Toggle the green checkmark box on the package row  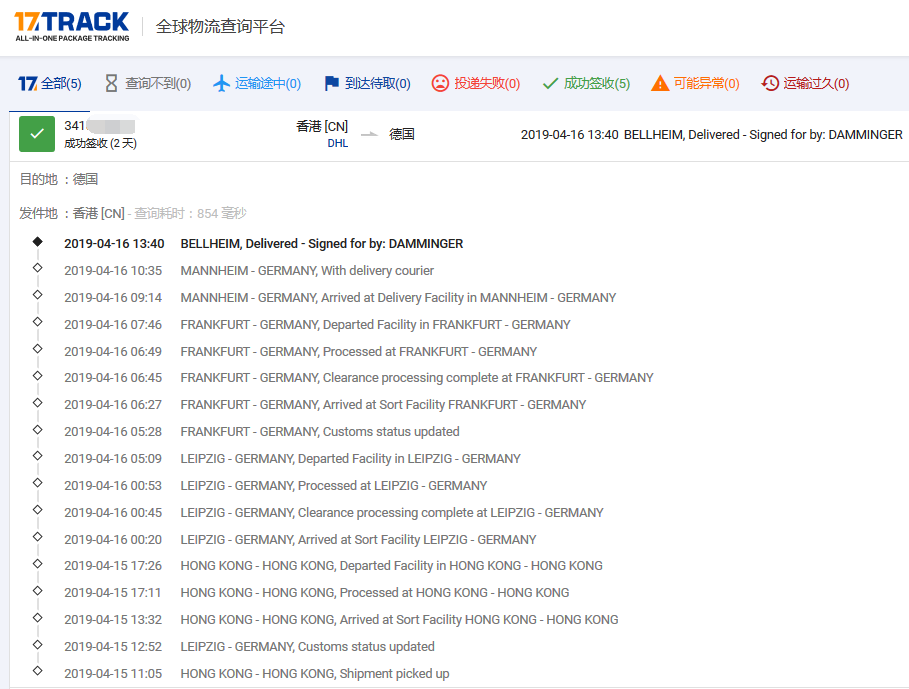(37, 134)
